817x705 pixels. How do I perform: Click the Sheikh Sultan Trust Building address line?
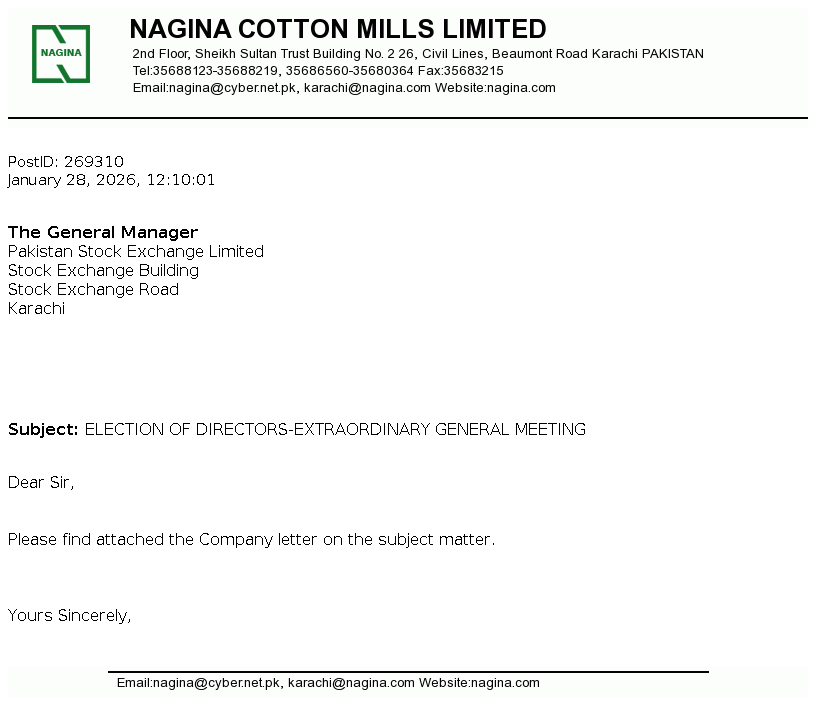[417, 54]
